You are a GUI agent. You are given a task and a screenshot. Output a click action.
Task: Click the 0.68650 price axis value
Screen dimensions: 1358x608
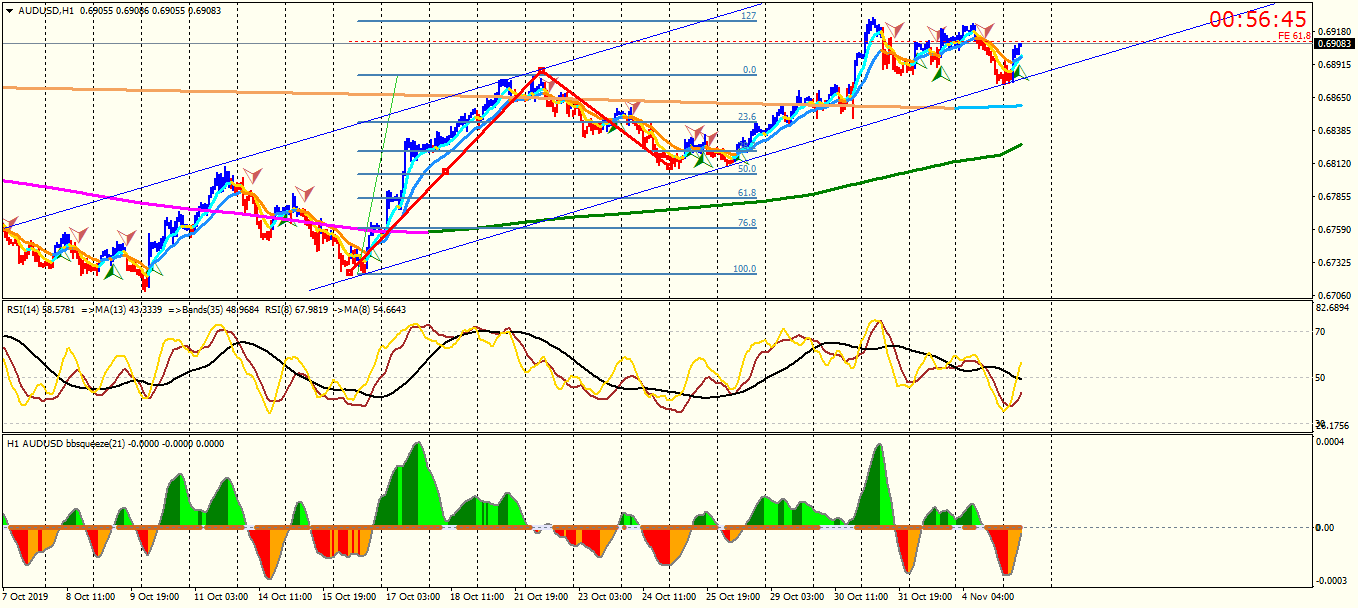[1335, 98]
